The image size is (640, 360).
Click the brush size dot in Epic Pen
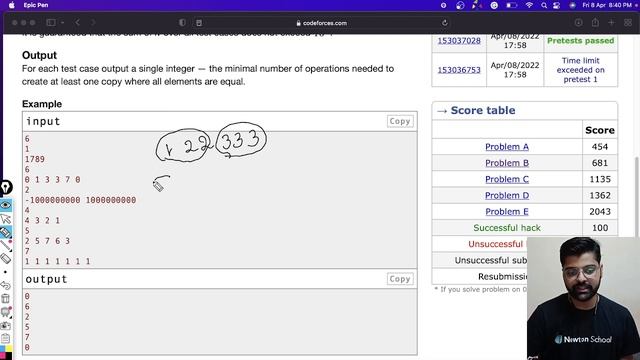[5, 272]
